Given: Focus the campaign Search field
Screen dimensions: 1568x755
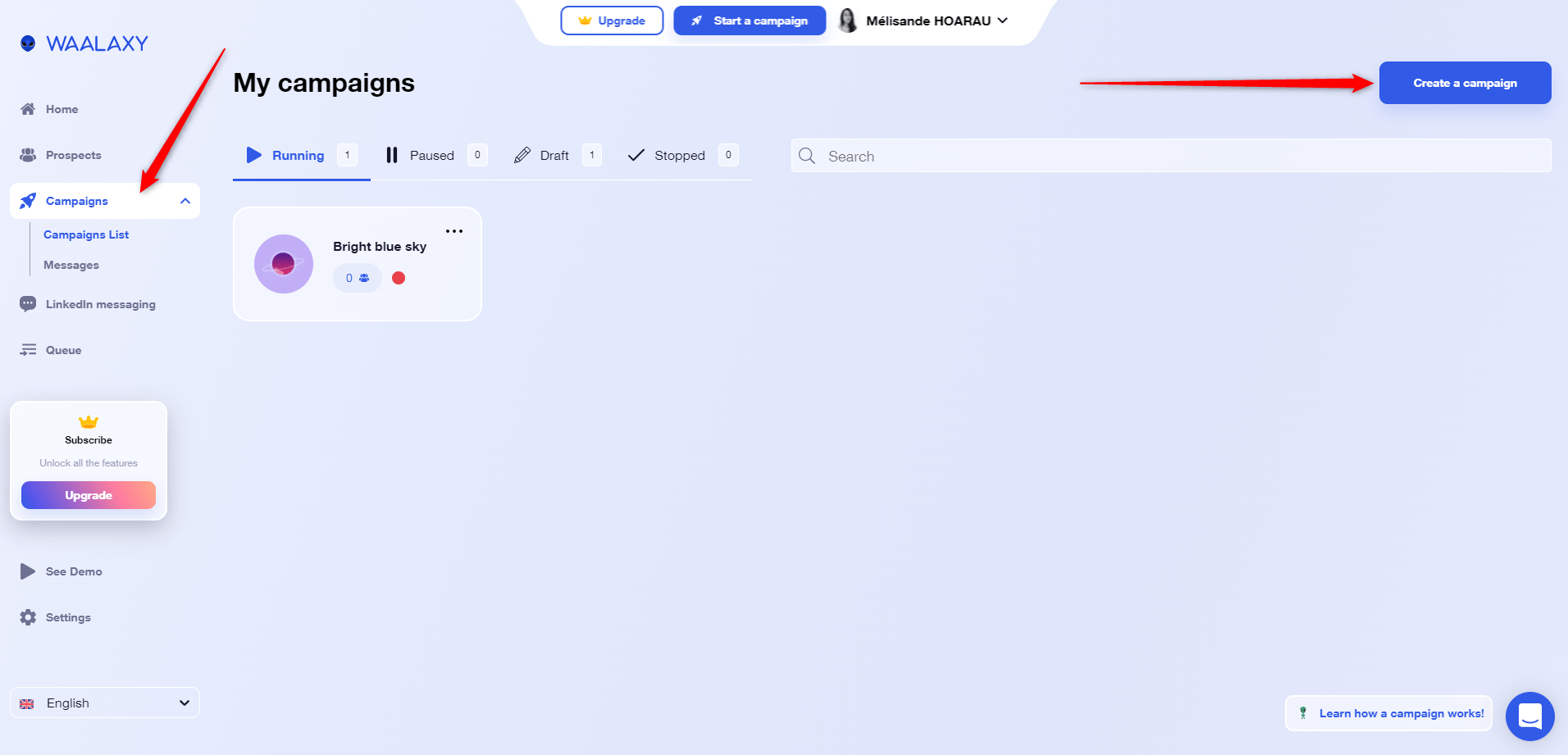Looking at the screenshot, I should click(1171, 156).
